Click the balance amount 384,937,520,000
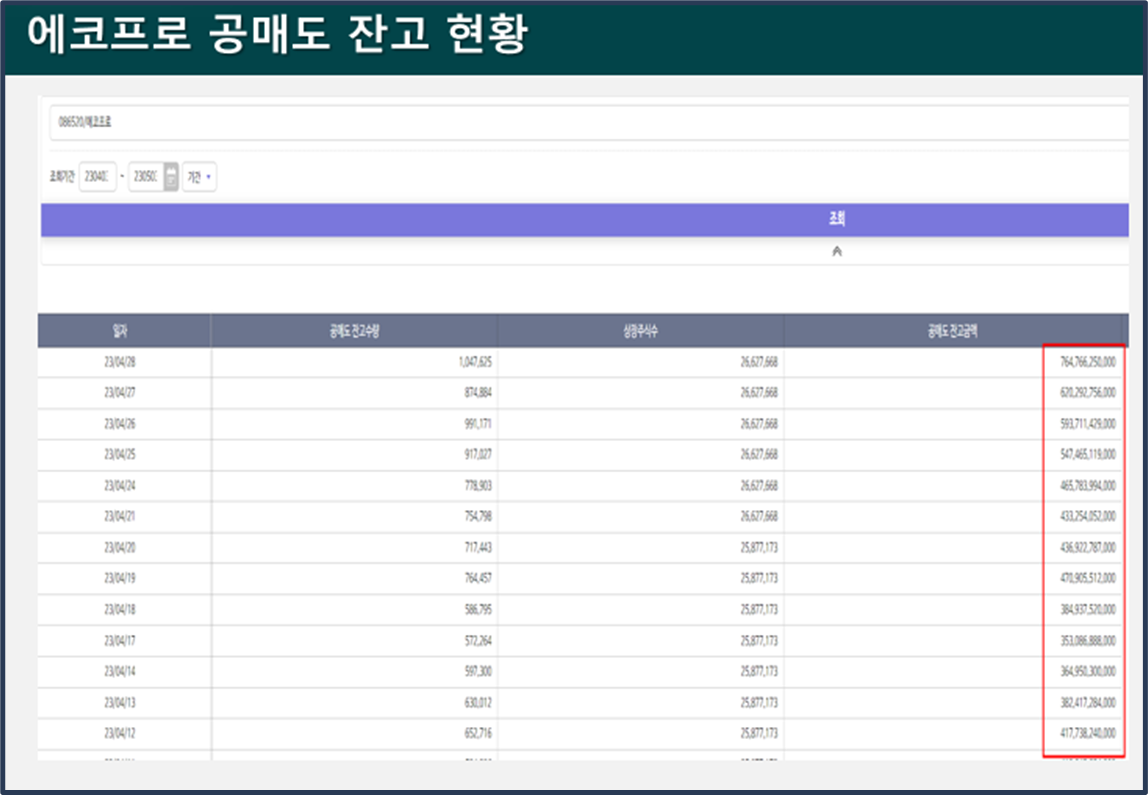Image resolution: width=1148 pixels, height=795 pixels. pyautogui.click(x=1088, y=609)
